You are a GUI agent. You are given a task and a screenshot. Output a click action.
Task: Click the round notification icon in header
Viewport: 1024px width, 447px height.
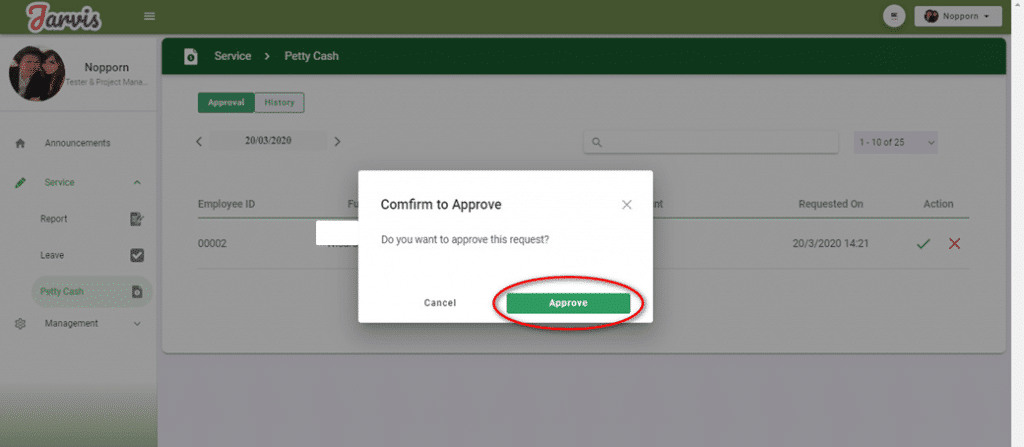pos(895,17)
